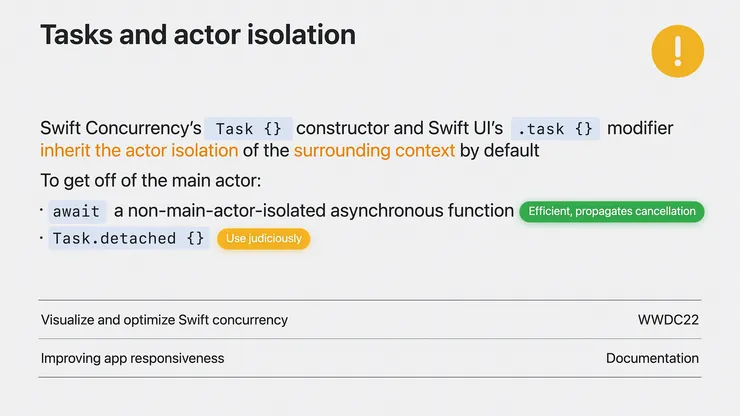
Task: Select the ".task {}" modifier code token
Action: 556,129
